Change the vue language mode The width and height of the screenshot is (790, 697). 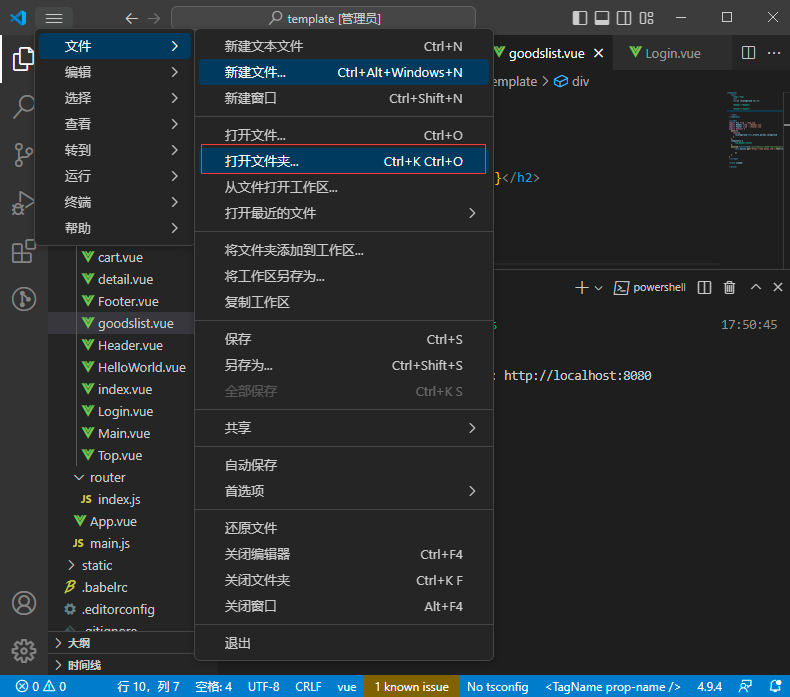[347, 686]
